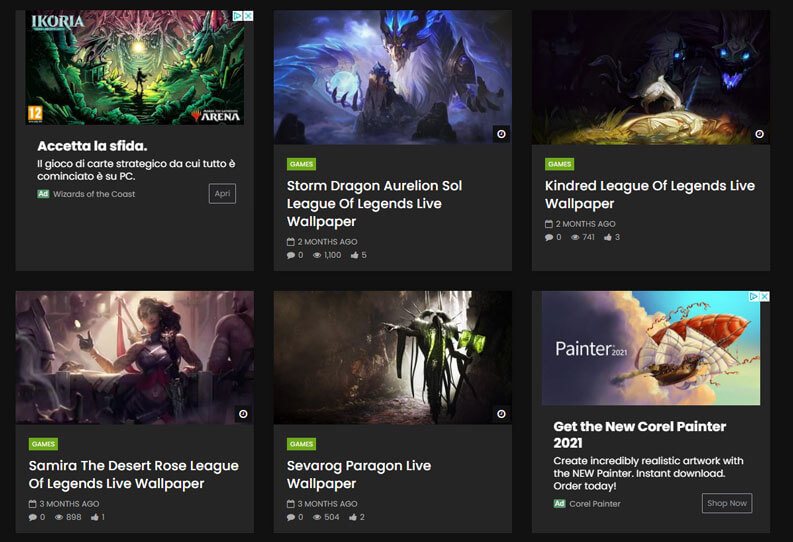Click the Ad badge beside Wizards of the Coast
The width and height of the screenshot is (793, 542).
pyautogui.click(x=43, y=194)
